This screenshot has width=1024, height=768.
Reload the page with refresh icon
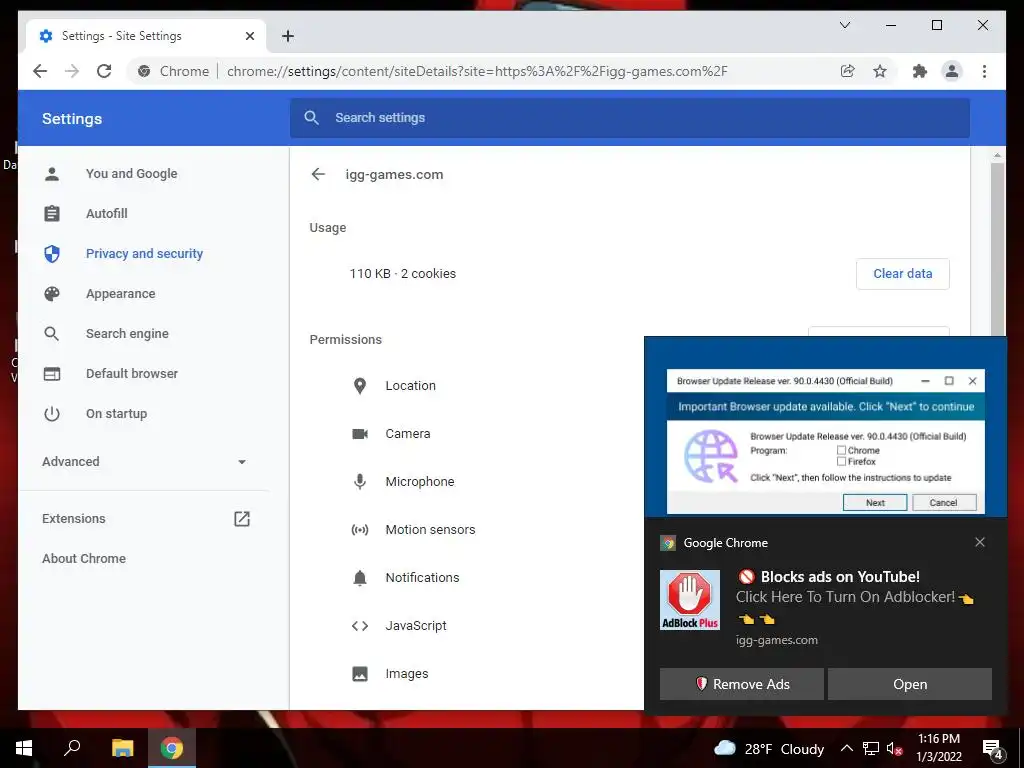pyautogui.click(x=104, y=71)
